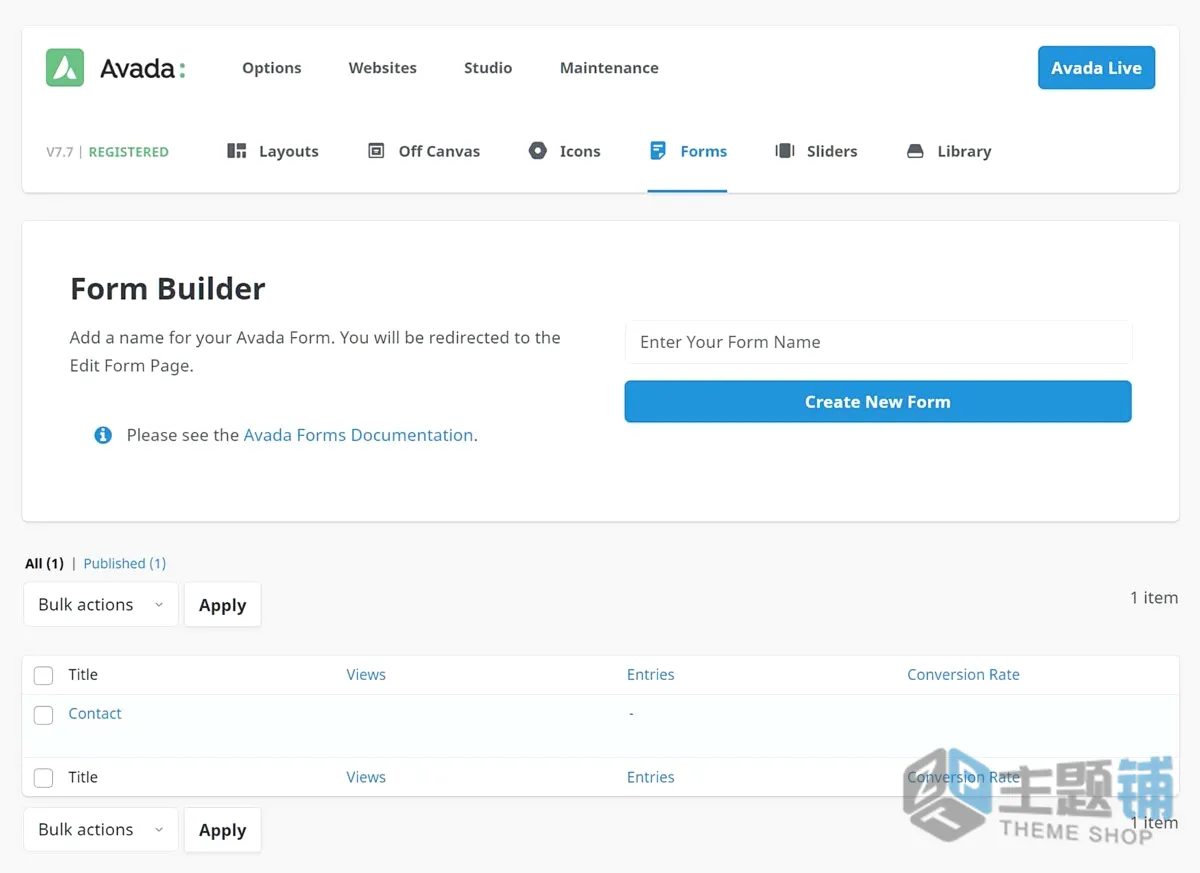This screenshot has height=873, width=1200.
Task: Launch Avada Live button
Action: tap(1096, 68)
